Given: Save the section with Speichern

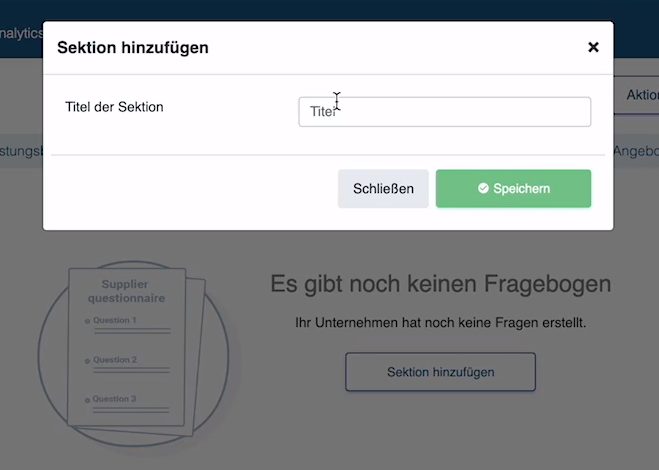Looking at the screenshot, I should tap(513, 188).
